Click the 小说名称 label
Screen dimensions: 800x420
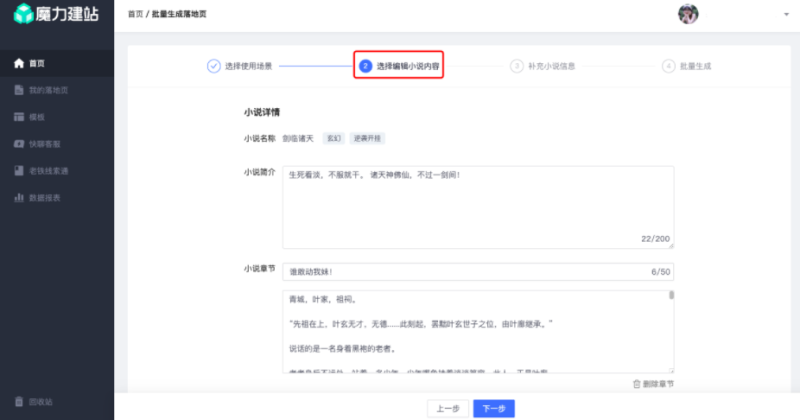point(259,138)
